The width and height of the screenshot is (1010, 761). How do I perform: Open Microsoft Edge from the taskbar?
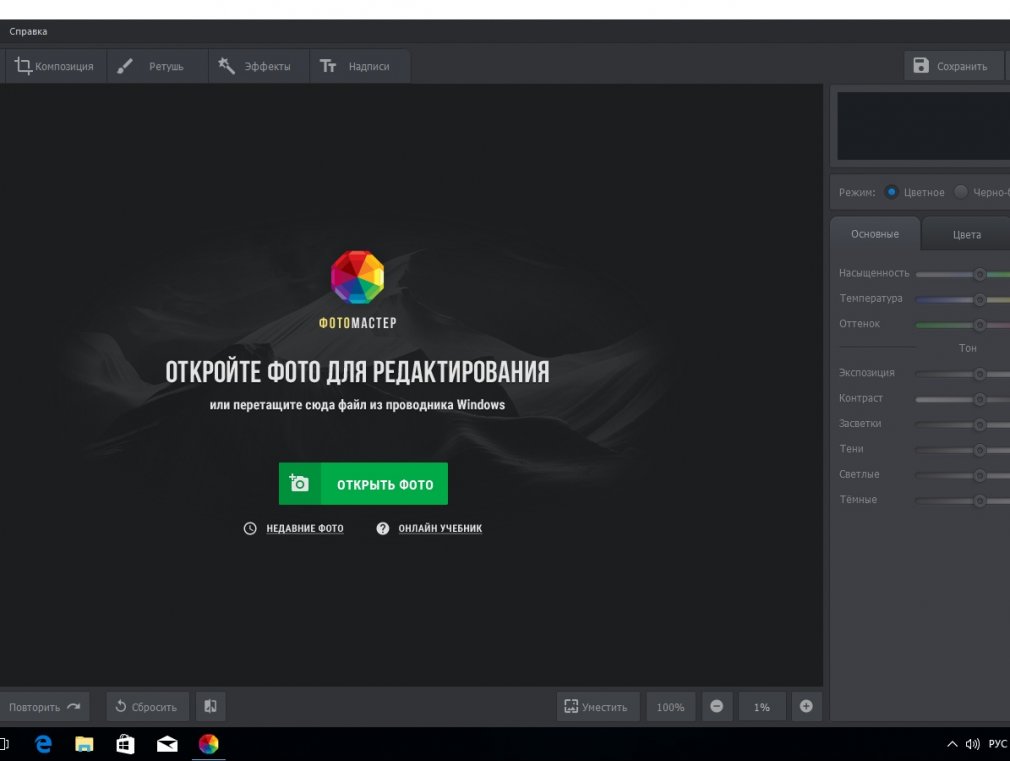(x=43, y=744)
